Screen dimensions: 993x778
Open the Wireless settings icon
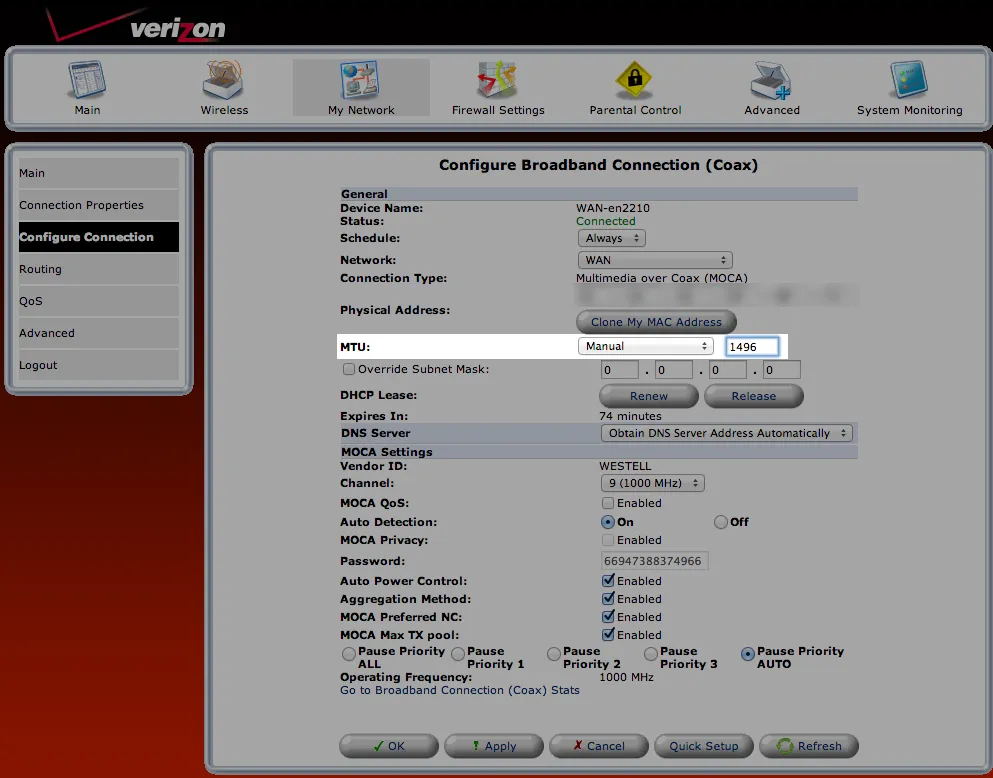pos(223,80)
